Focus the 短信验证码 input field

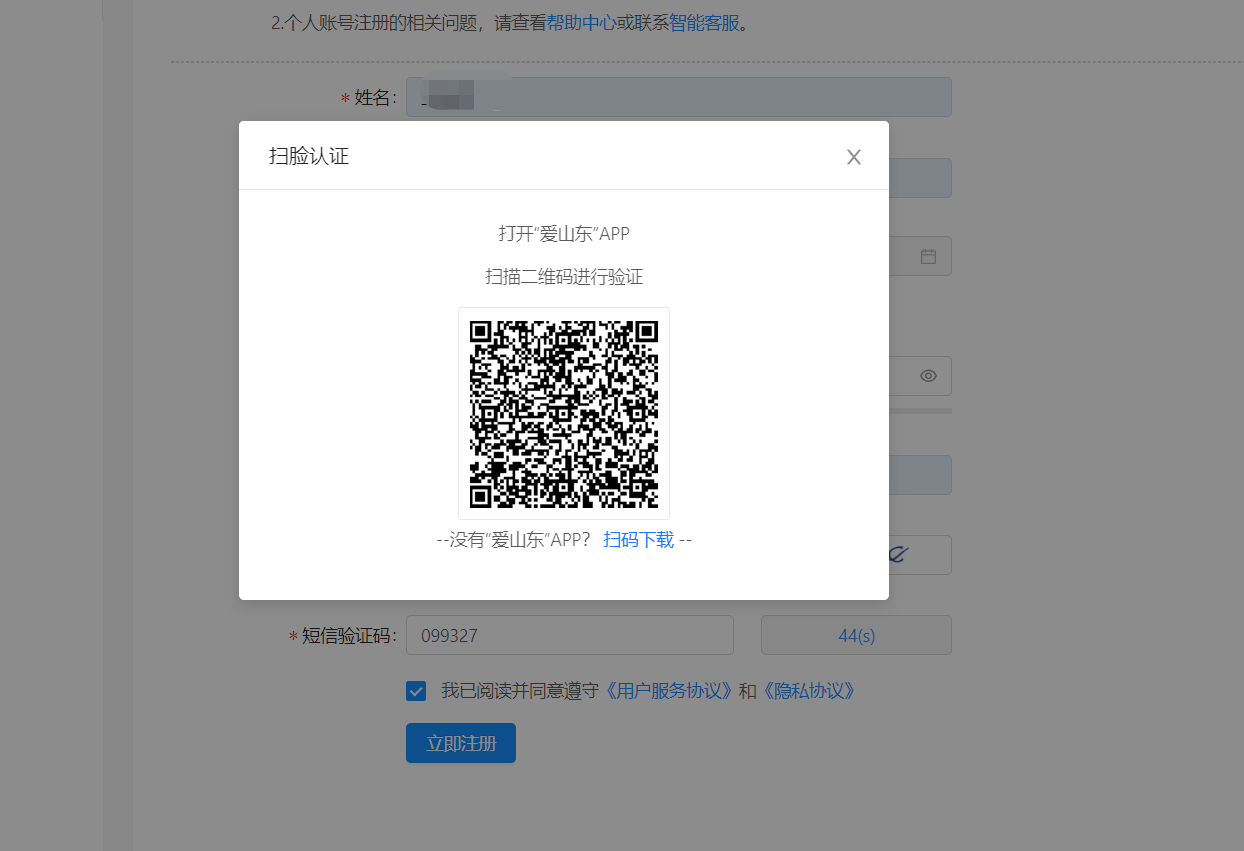pyautogui.click(x=569, y=635)
